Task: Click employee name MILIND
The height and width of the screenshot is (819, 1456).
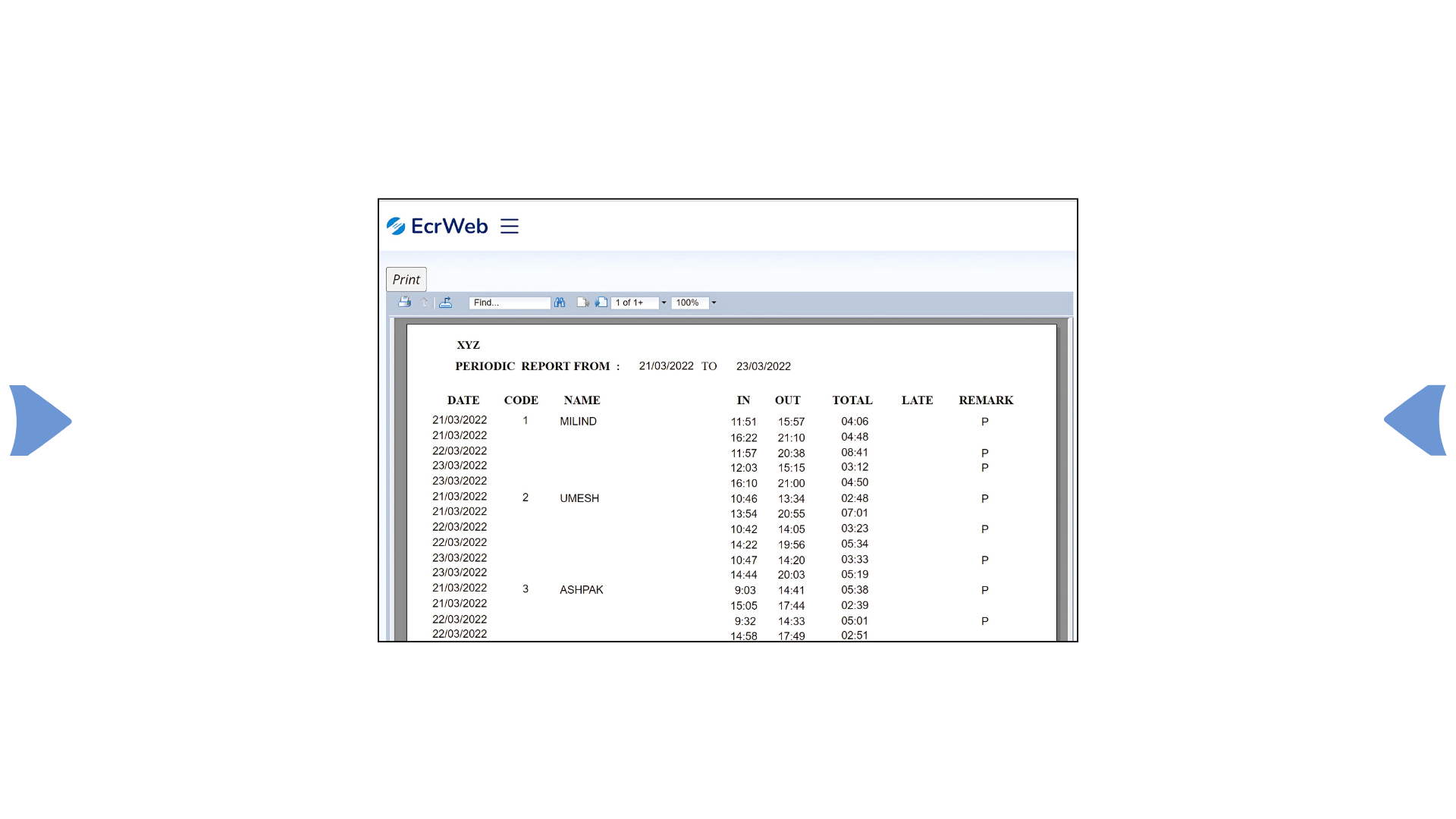Action: pyautogui.click(x=579, y=422)
